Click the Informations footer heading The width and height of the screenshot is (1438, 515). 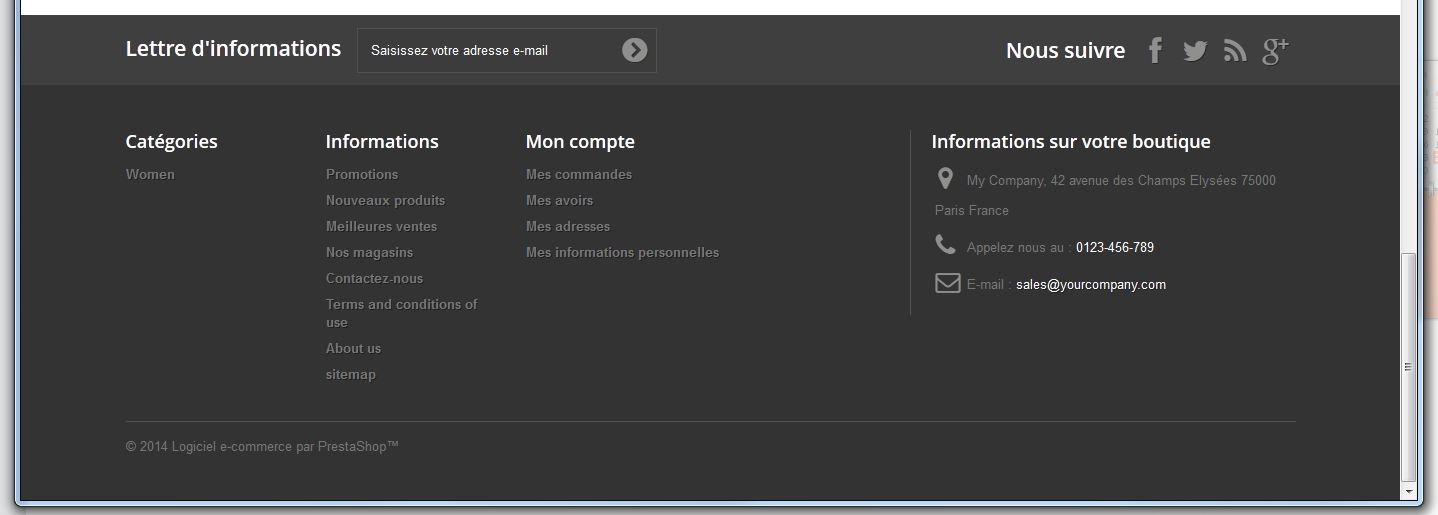382,142
